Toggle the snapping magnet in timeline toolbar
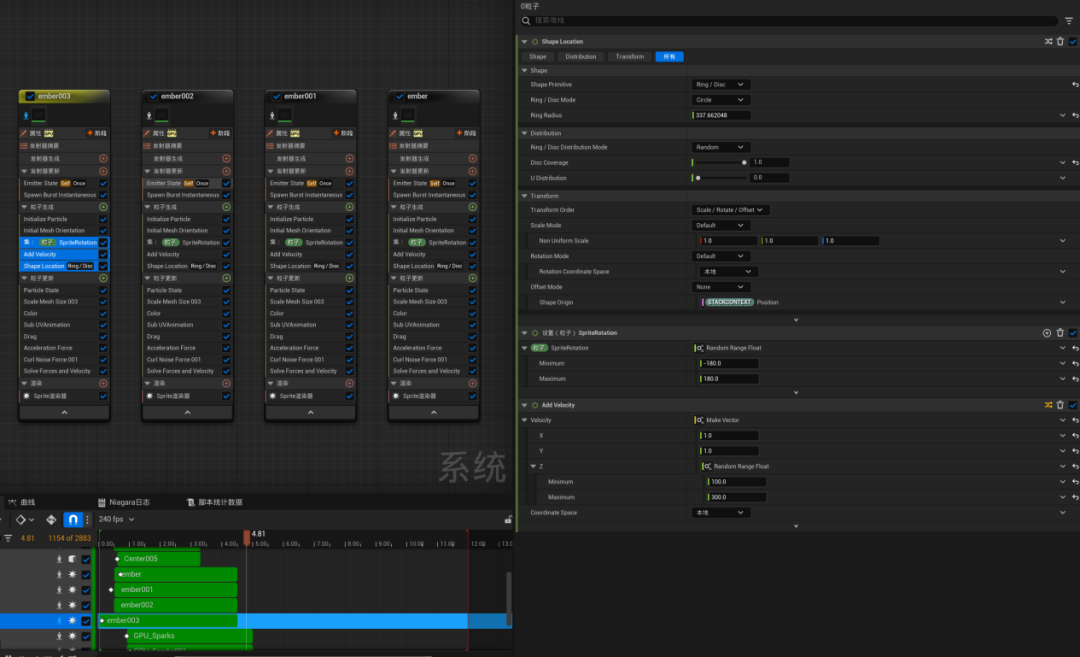The height and width of the screenshot is (657, 1080). pyautogui.click(x=72, y=520)
